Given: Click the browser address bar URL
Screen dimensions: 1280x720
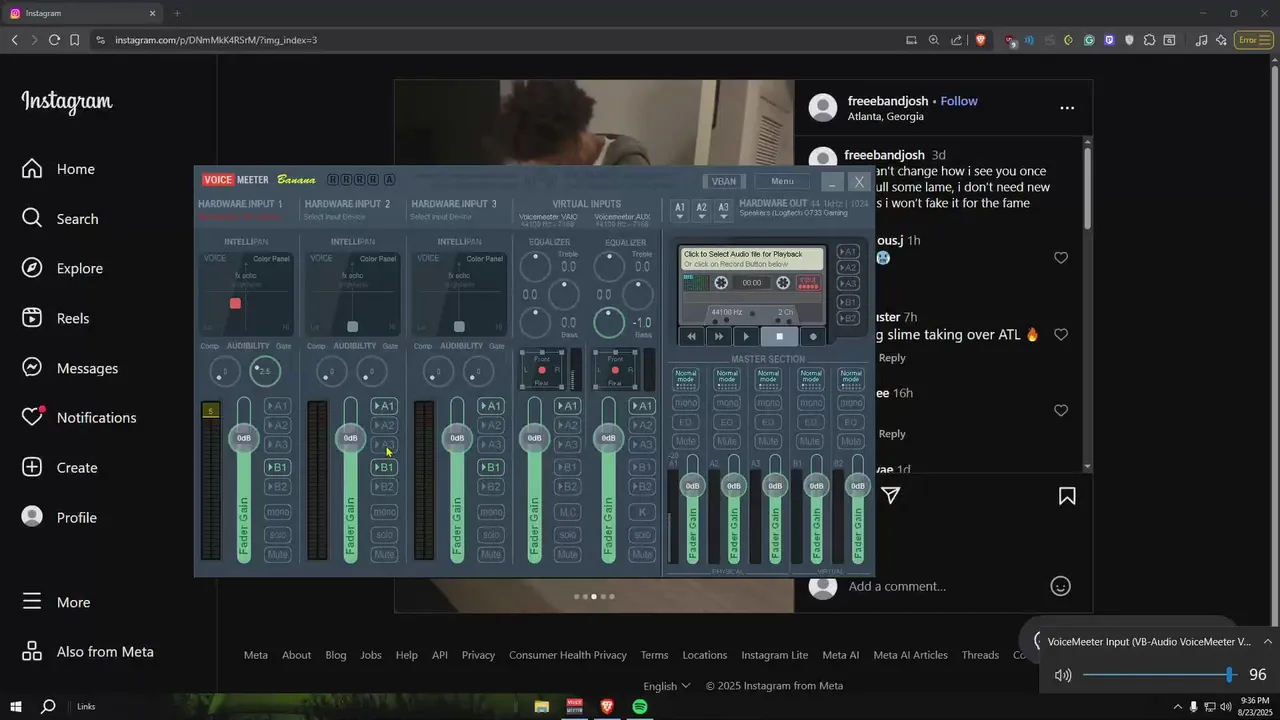Looking at the screenshot, I should 216,40.
